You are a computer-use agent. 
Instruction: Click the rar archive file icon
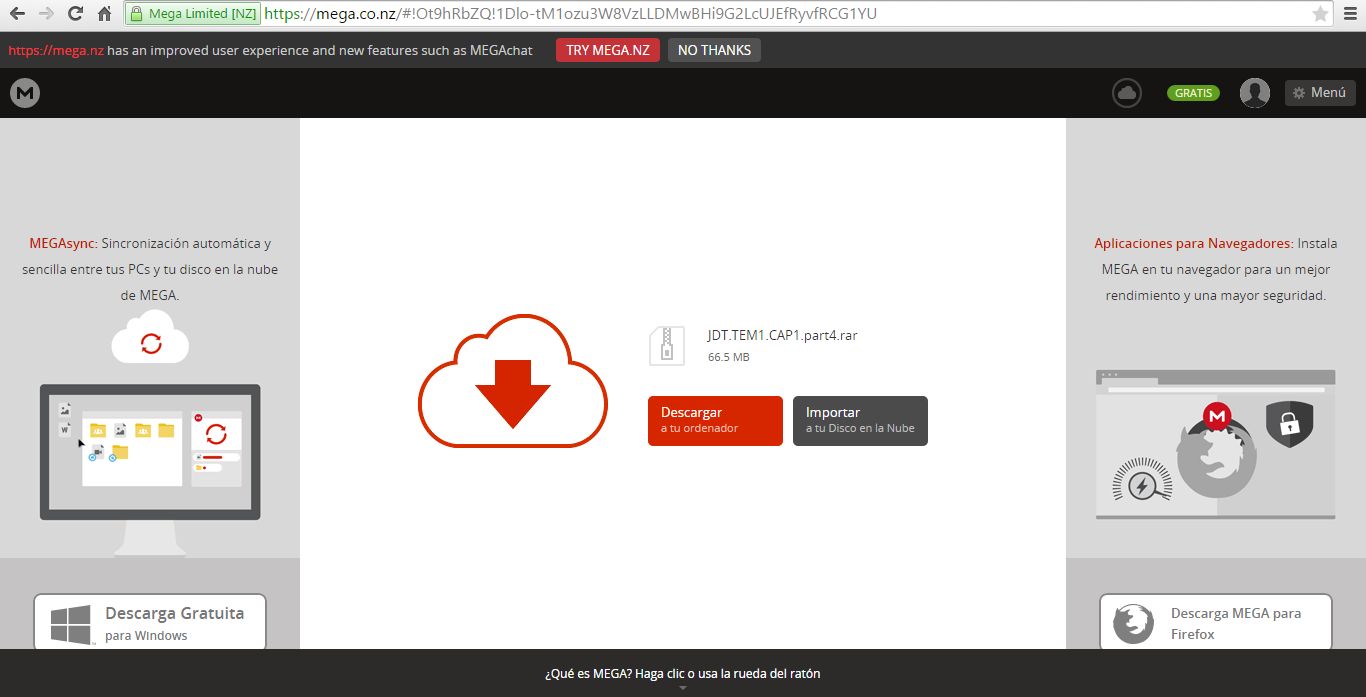tap(666, 345)
